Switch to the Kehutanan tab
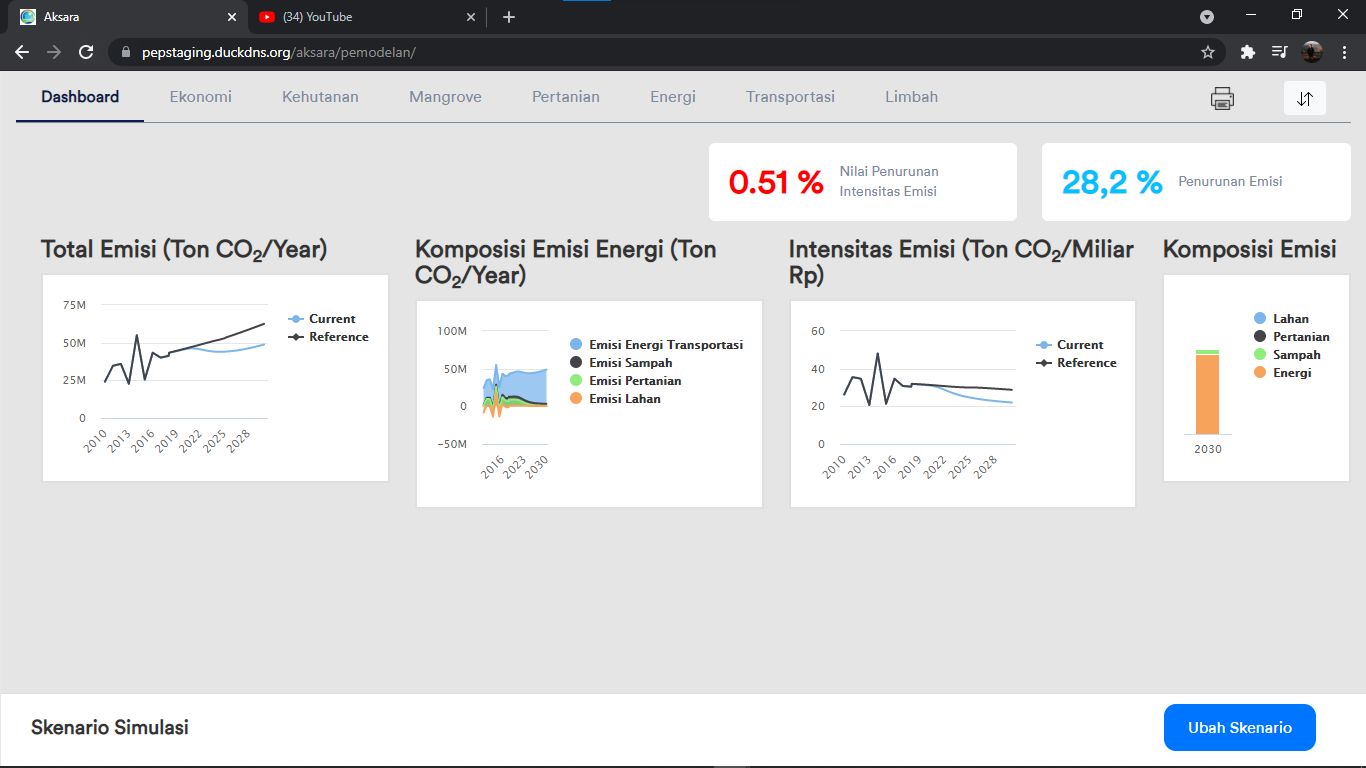This screenshot has width=1366, height=768. click(320, 97)
